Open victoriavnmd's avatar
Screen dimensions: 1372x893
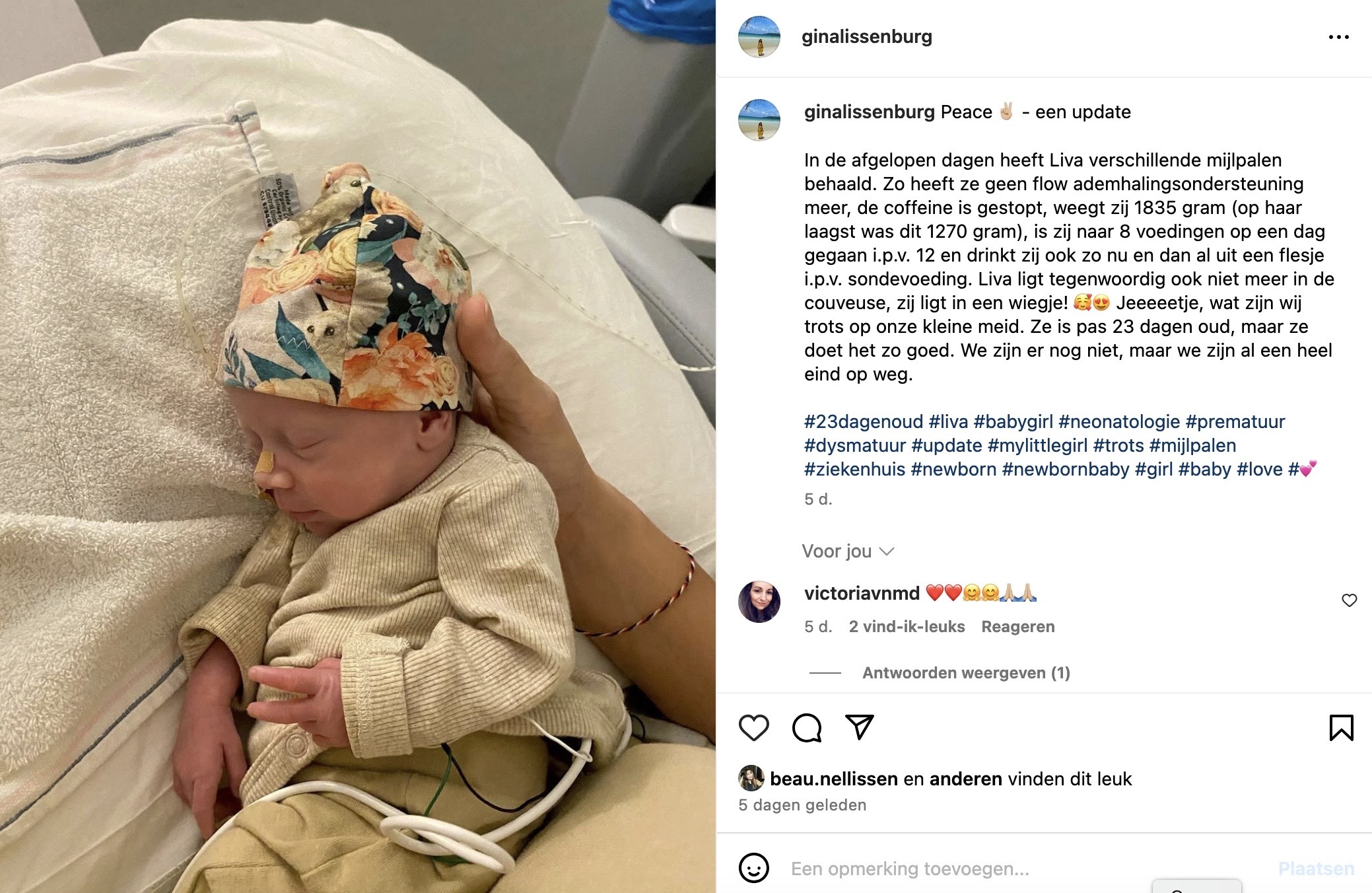point(759,602)
